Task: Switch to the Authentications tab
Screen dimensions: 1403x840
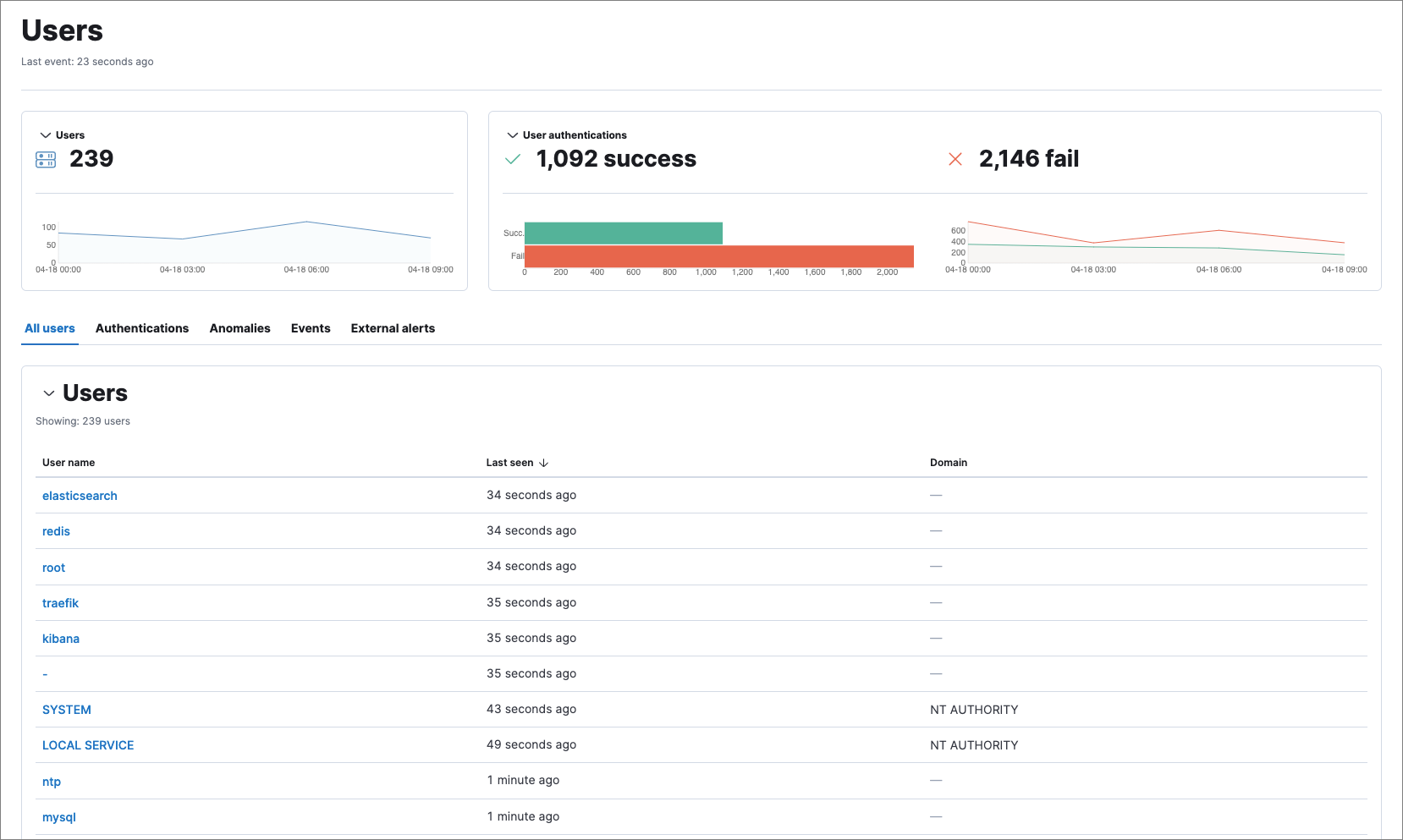Action: (x=141, y=328)
